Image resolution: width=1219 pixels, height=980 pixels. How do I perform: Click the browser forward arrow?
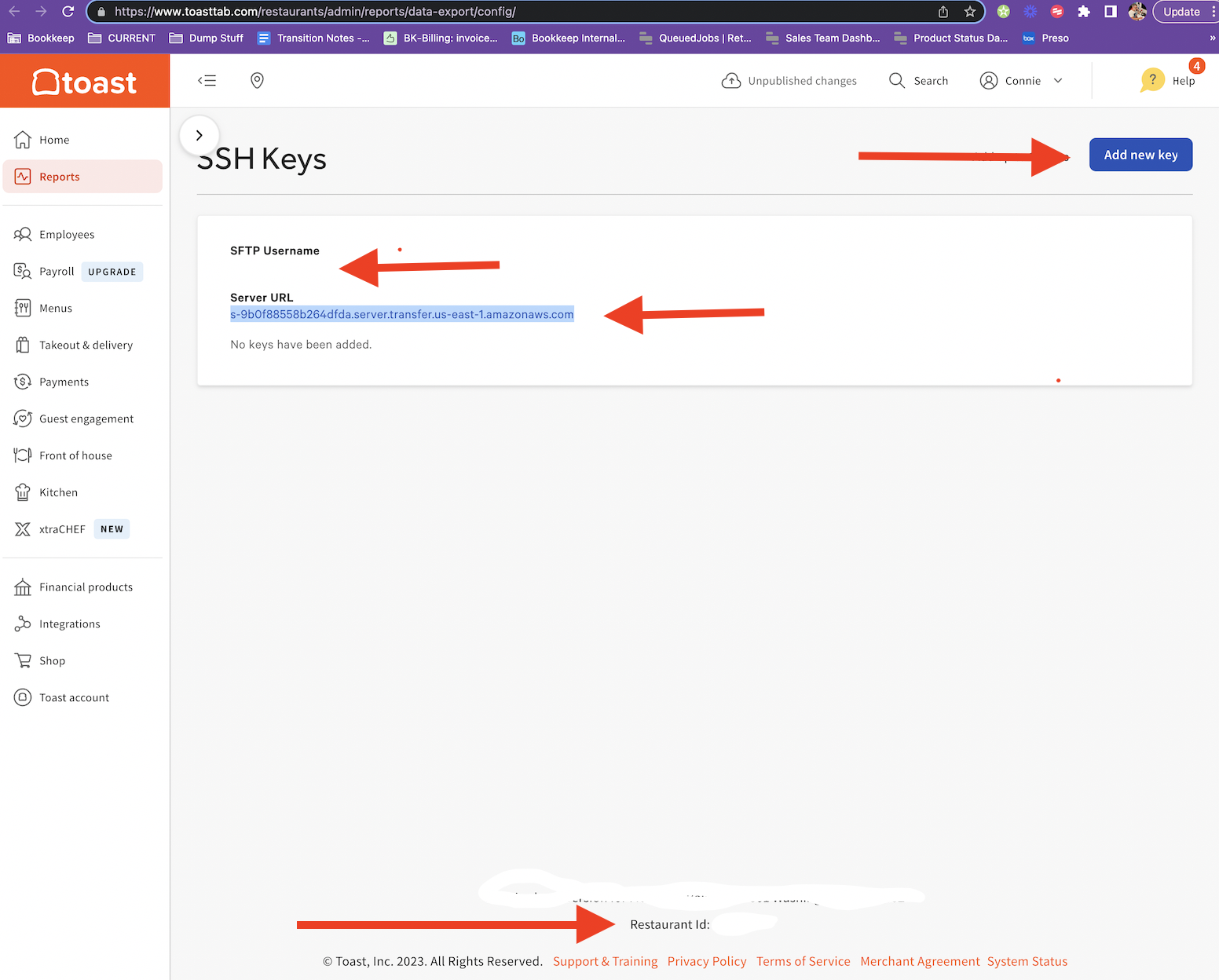tap(41, 12)
